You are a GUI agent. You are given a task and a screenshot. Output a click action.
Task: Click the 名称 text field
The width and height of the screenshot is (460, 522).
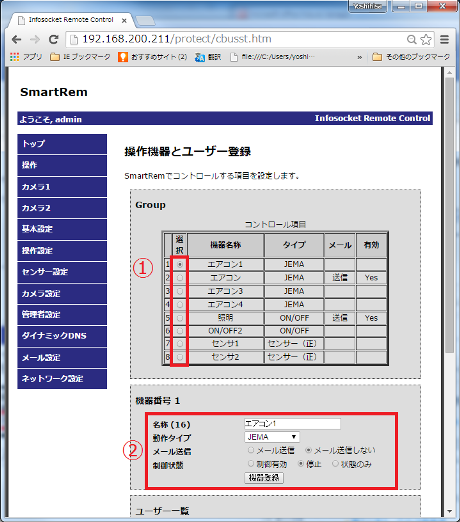292,424
